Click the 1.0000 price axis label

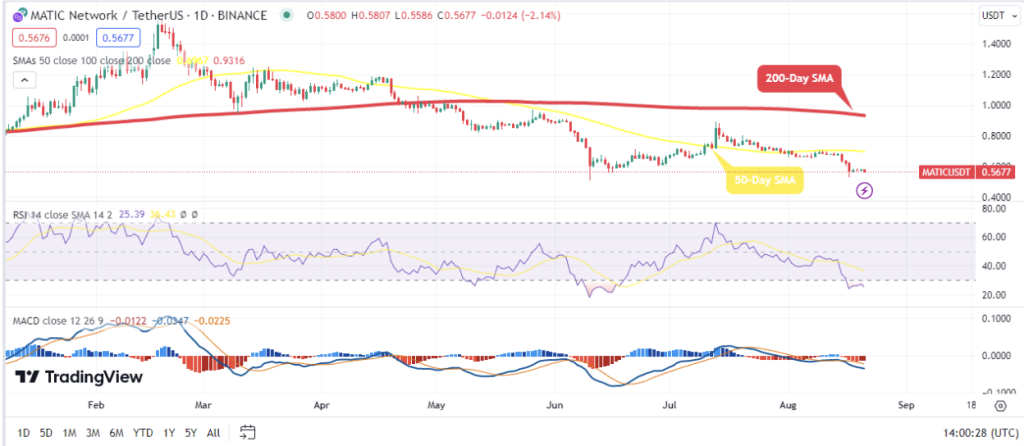(x=996, y=105)
